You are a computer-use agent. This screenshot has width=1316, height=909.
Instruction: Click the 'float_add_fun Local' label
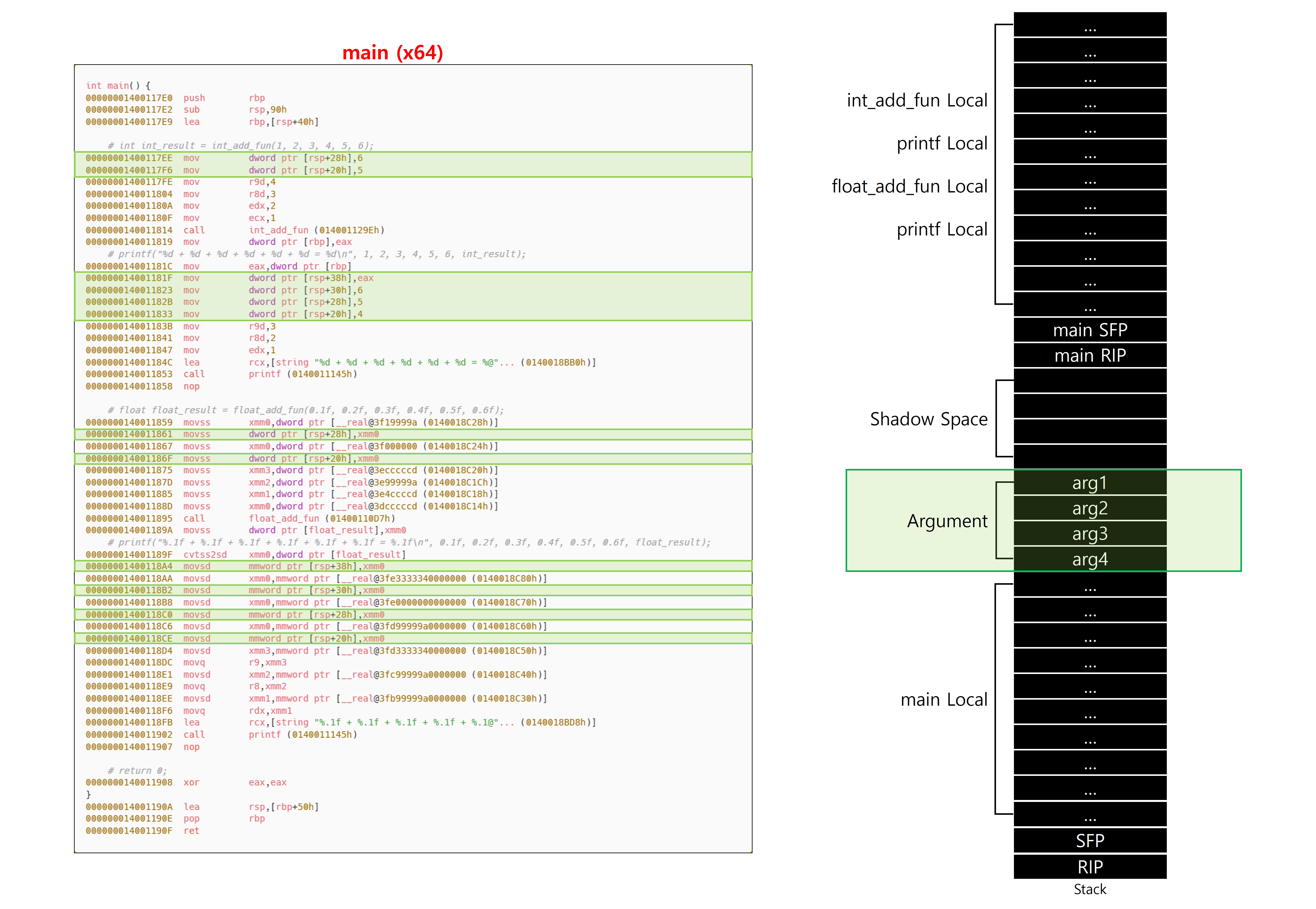point(909,186)
